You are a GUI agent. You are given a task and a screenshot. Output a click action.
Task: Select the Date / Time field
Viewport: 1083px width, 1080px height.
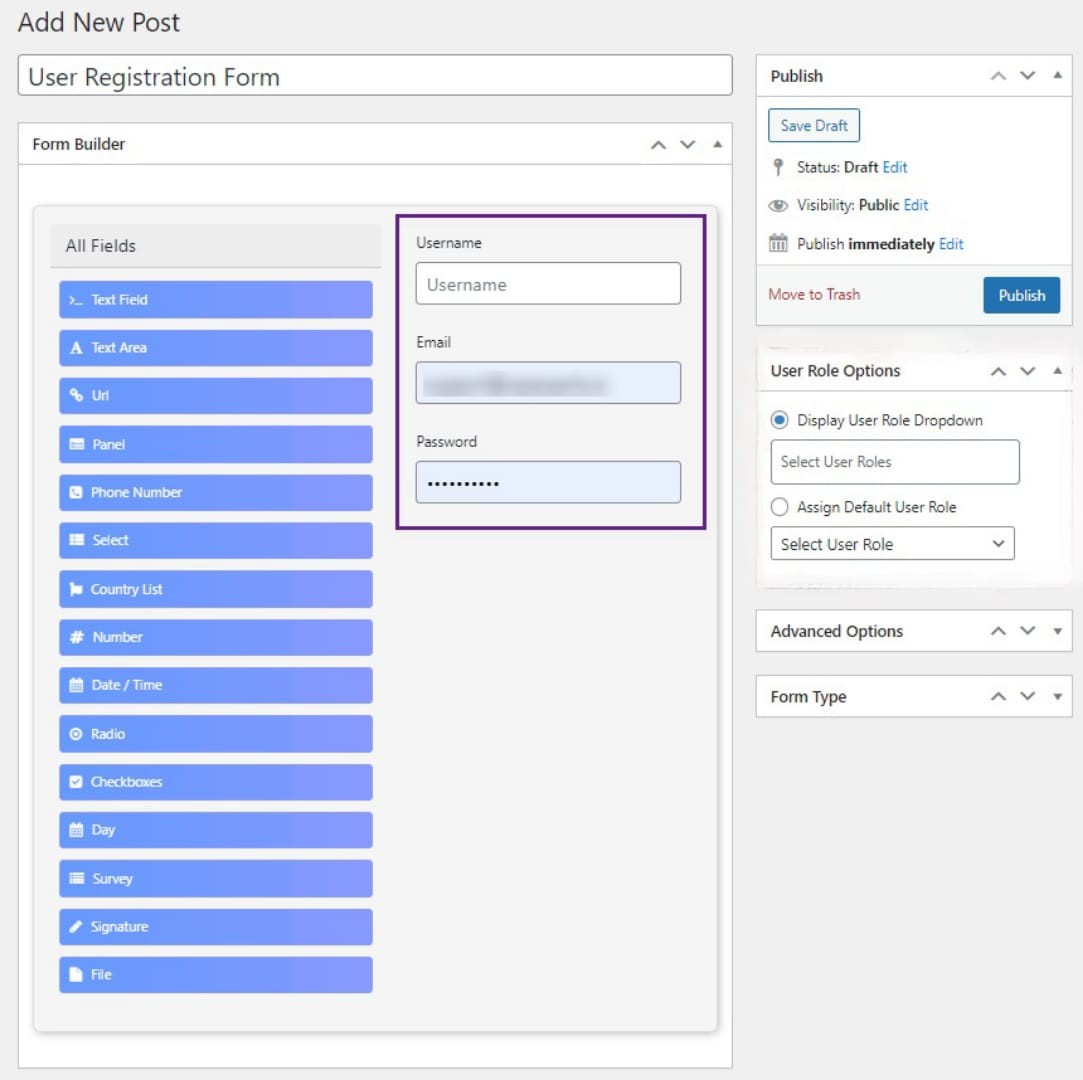tap(215, 685)
